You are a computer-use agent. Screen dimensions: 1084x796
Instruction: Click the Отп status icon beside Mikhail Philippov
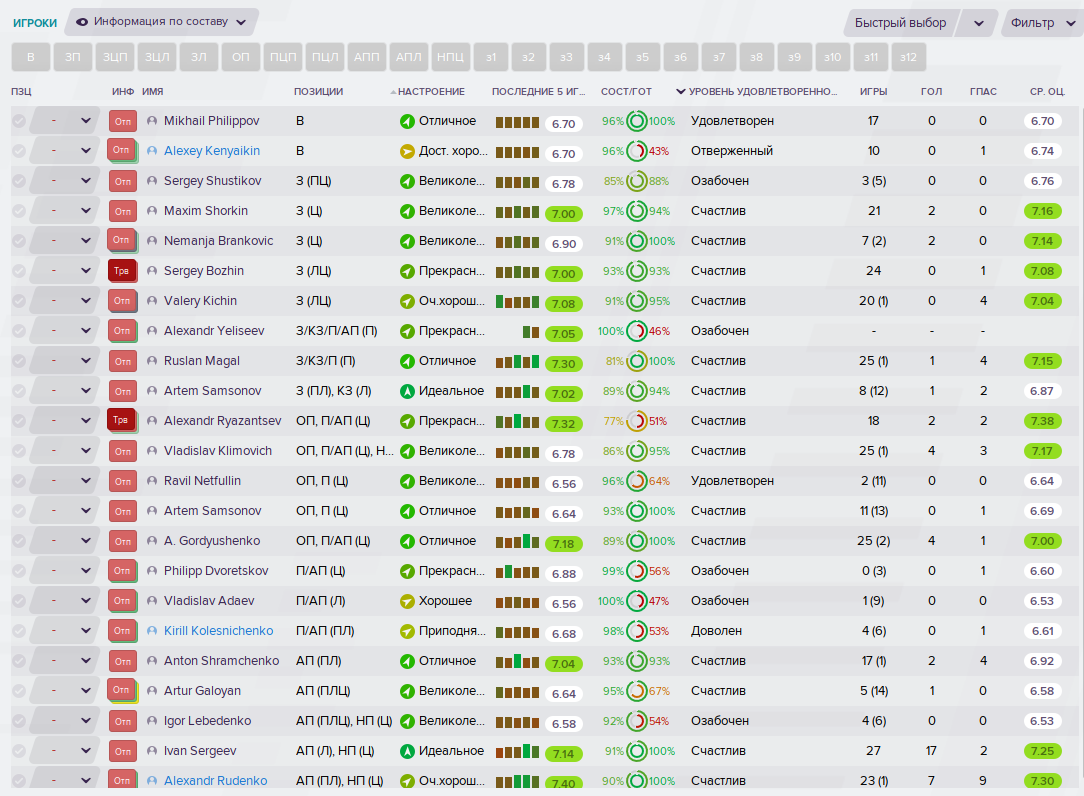[122, 121]
